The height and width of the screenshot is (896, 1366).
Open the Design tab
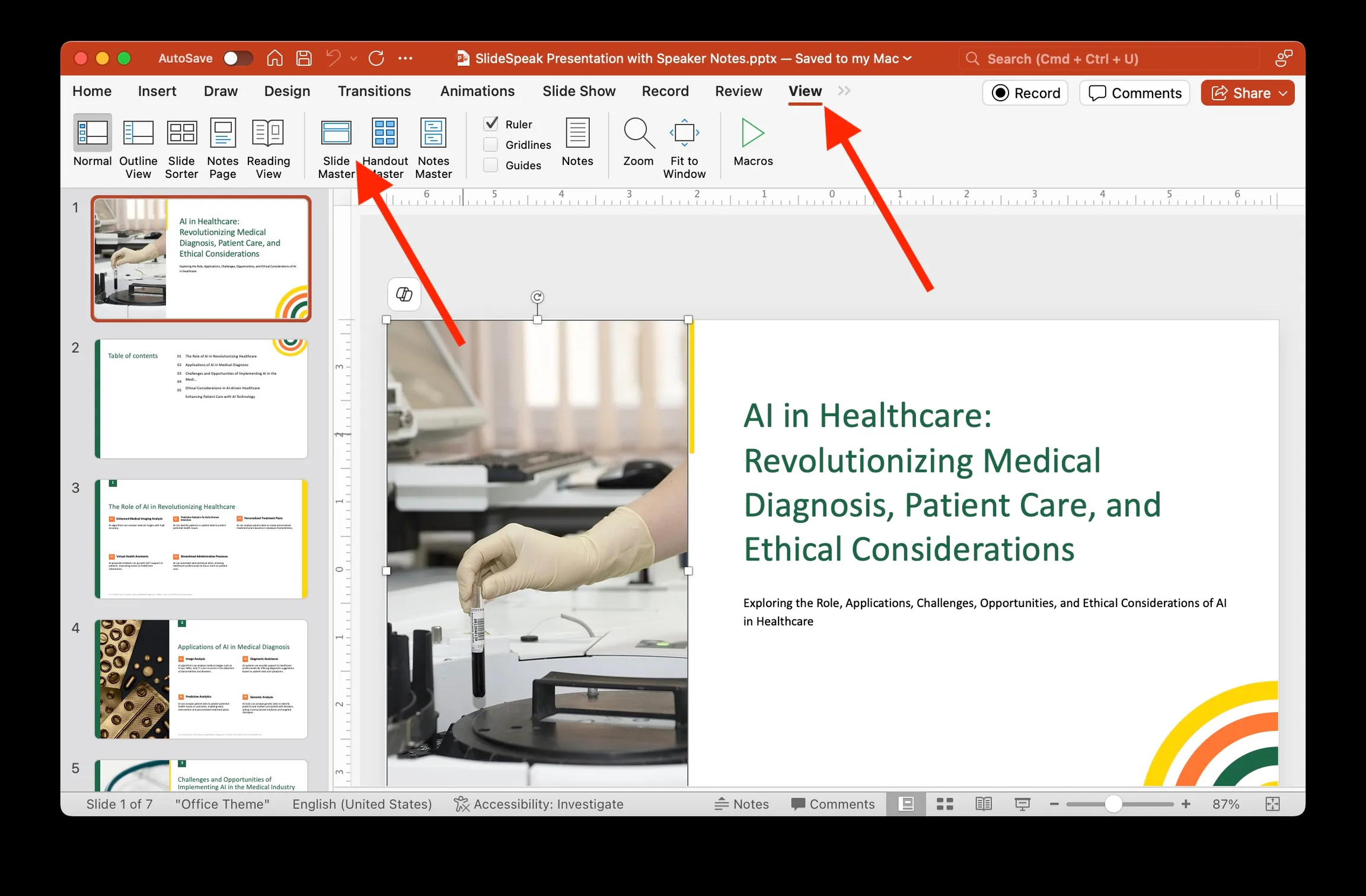tap(287, 91)
